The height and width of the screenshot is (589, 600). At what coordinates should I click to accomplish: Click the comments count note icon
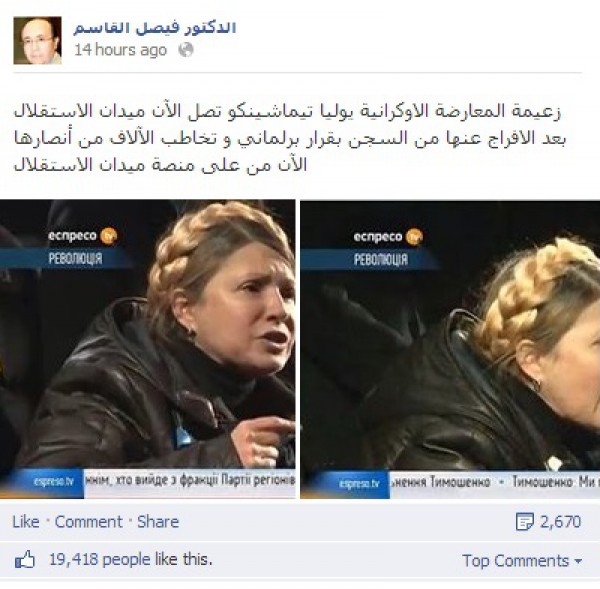click(525, 522)
